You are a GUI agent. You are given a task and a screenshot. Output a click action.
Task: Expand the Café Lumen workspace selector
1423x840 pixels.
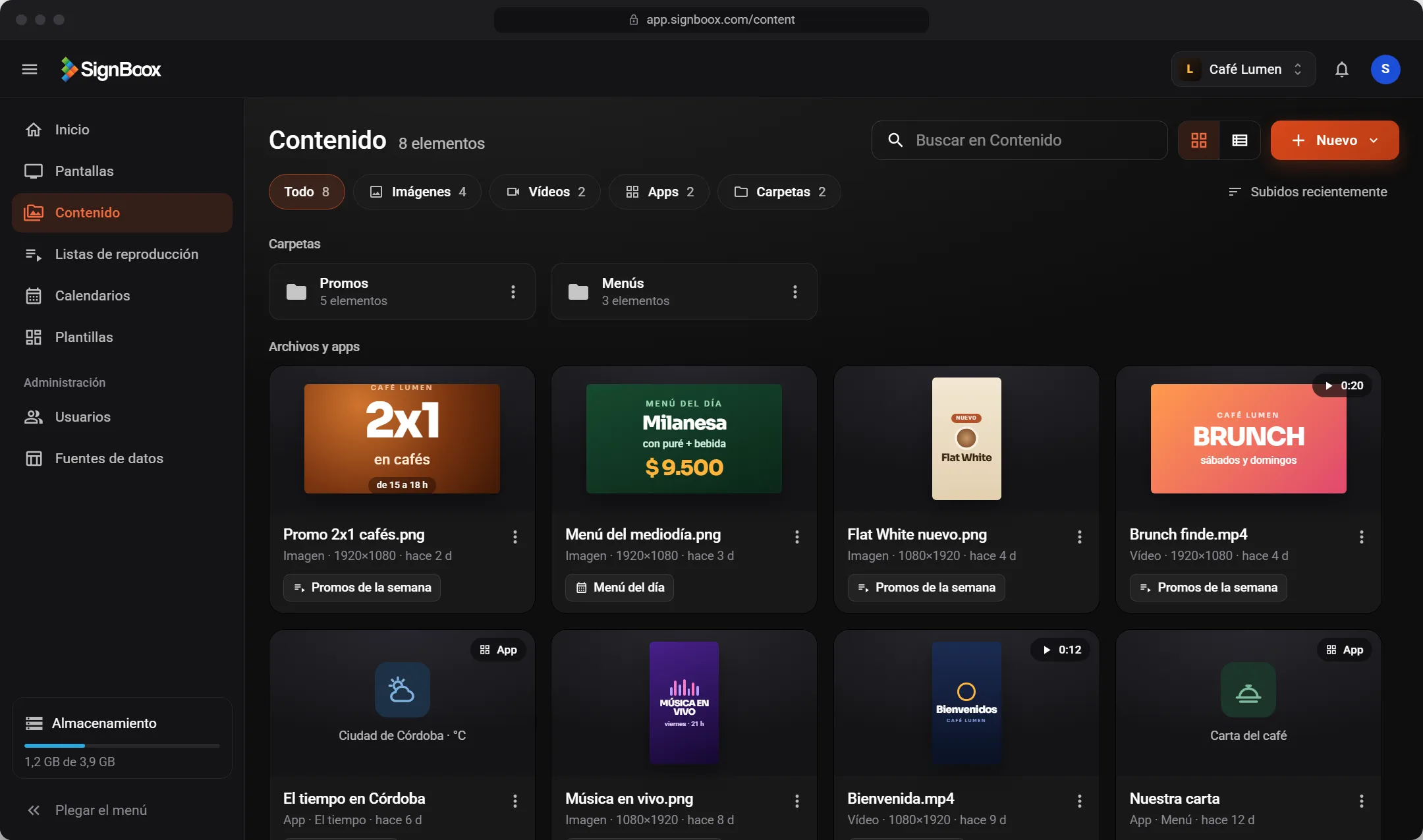pyautogui.click(x=1243, y=69)
